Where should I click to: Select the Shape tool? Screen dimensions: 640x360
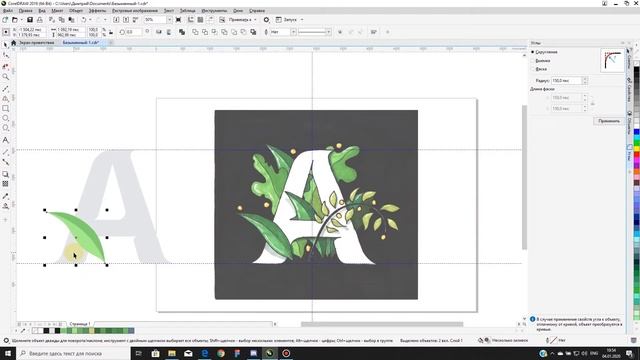point(5,55)
